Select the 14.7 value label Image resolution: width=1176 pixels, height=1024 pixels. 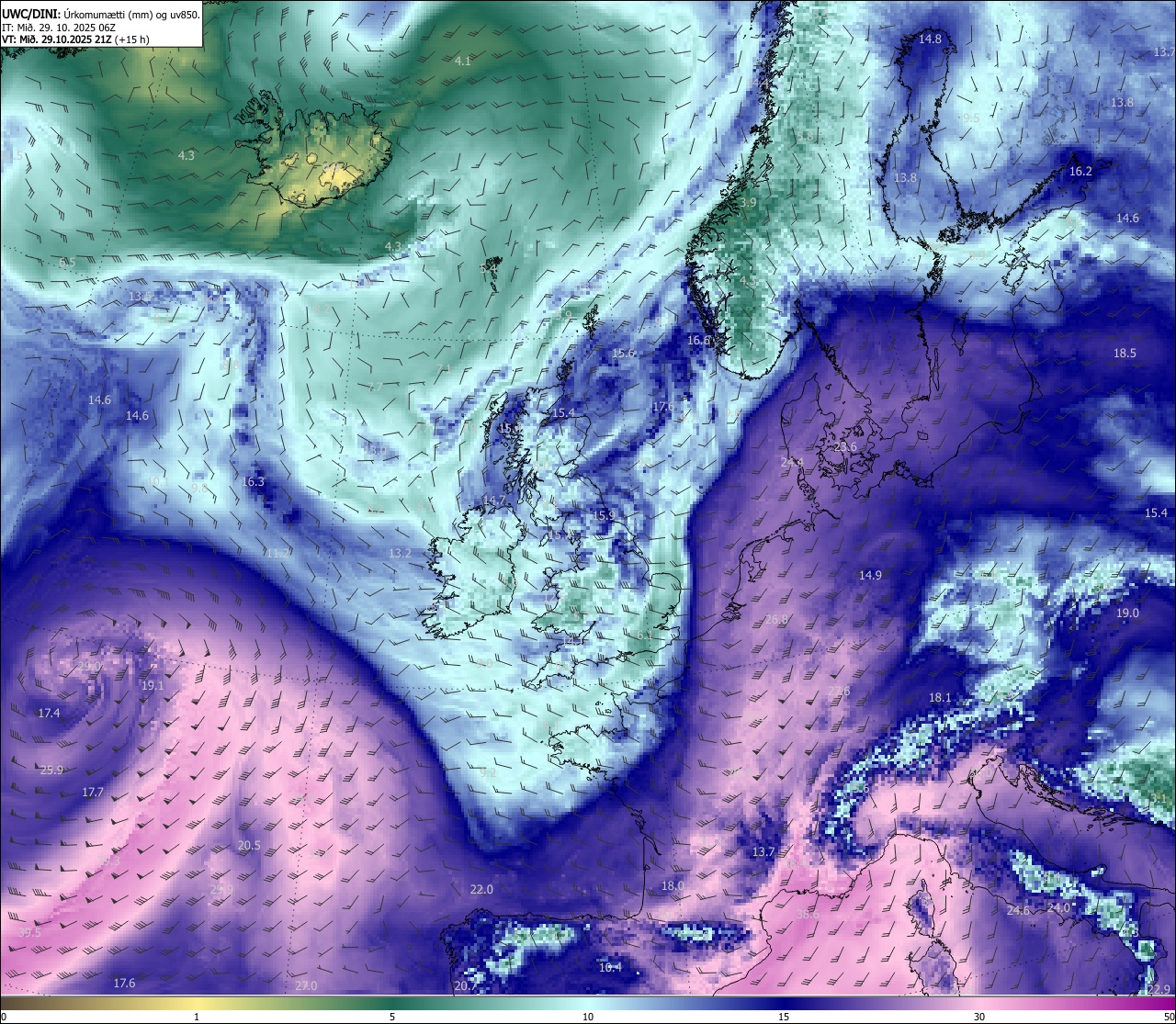[494, 501]
